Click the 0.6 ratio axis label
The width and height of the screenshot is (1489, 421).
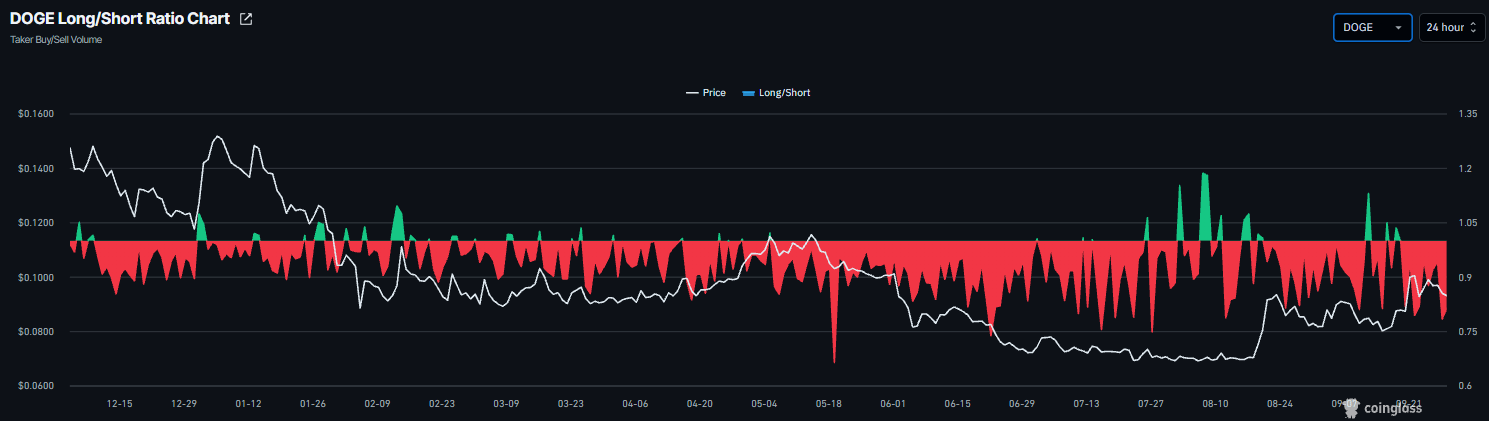click(1465, 386)
